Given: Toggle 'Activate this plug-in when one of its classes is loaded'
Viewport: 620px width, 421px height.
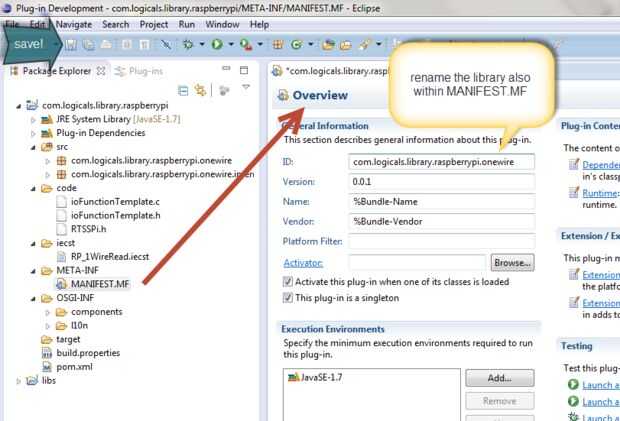Looking at the screenshot, I should click(288, 281).
